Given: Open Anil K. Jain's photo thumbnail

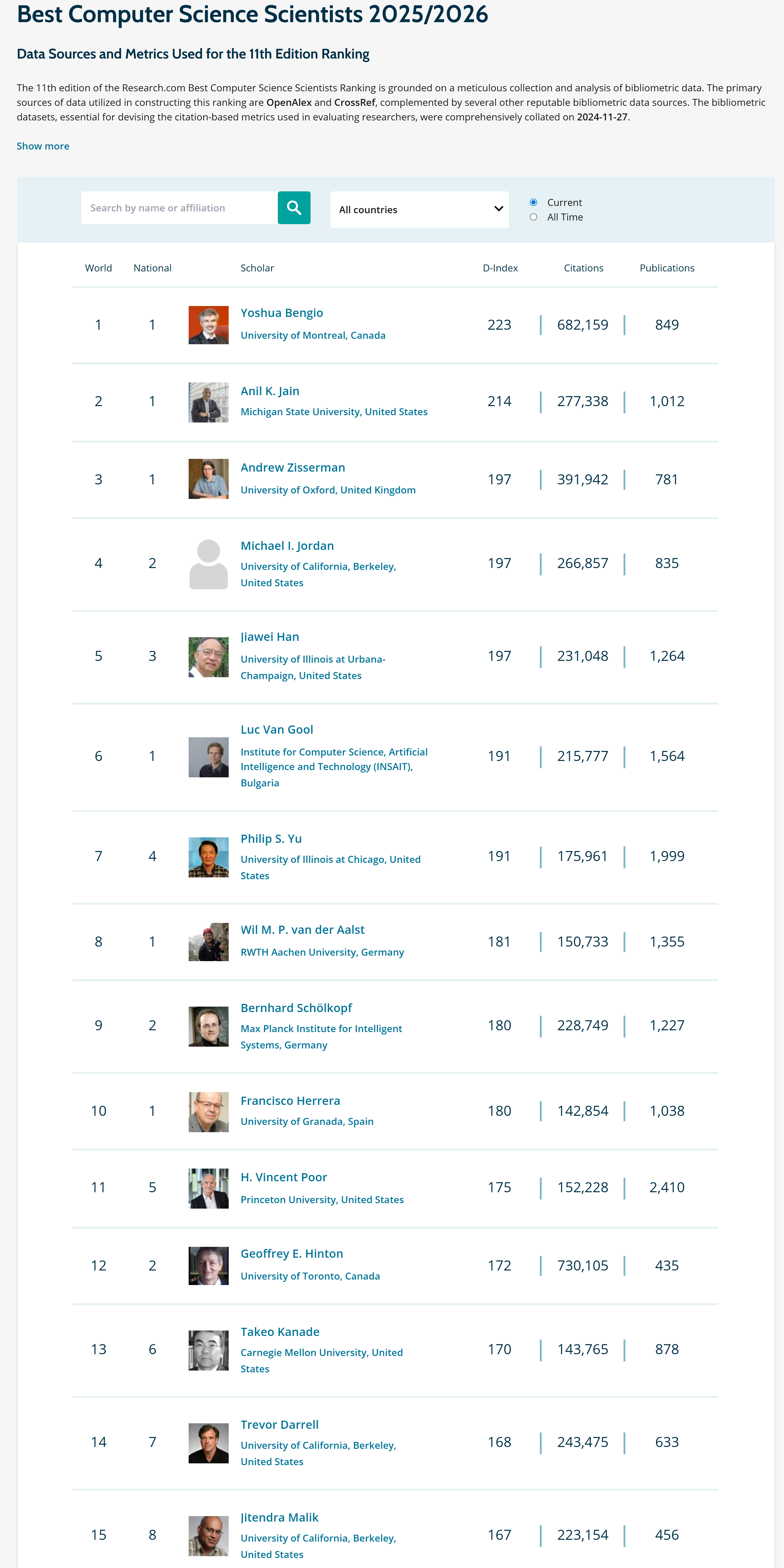Looking at the screenshot, I should pos(208,402).
